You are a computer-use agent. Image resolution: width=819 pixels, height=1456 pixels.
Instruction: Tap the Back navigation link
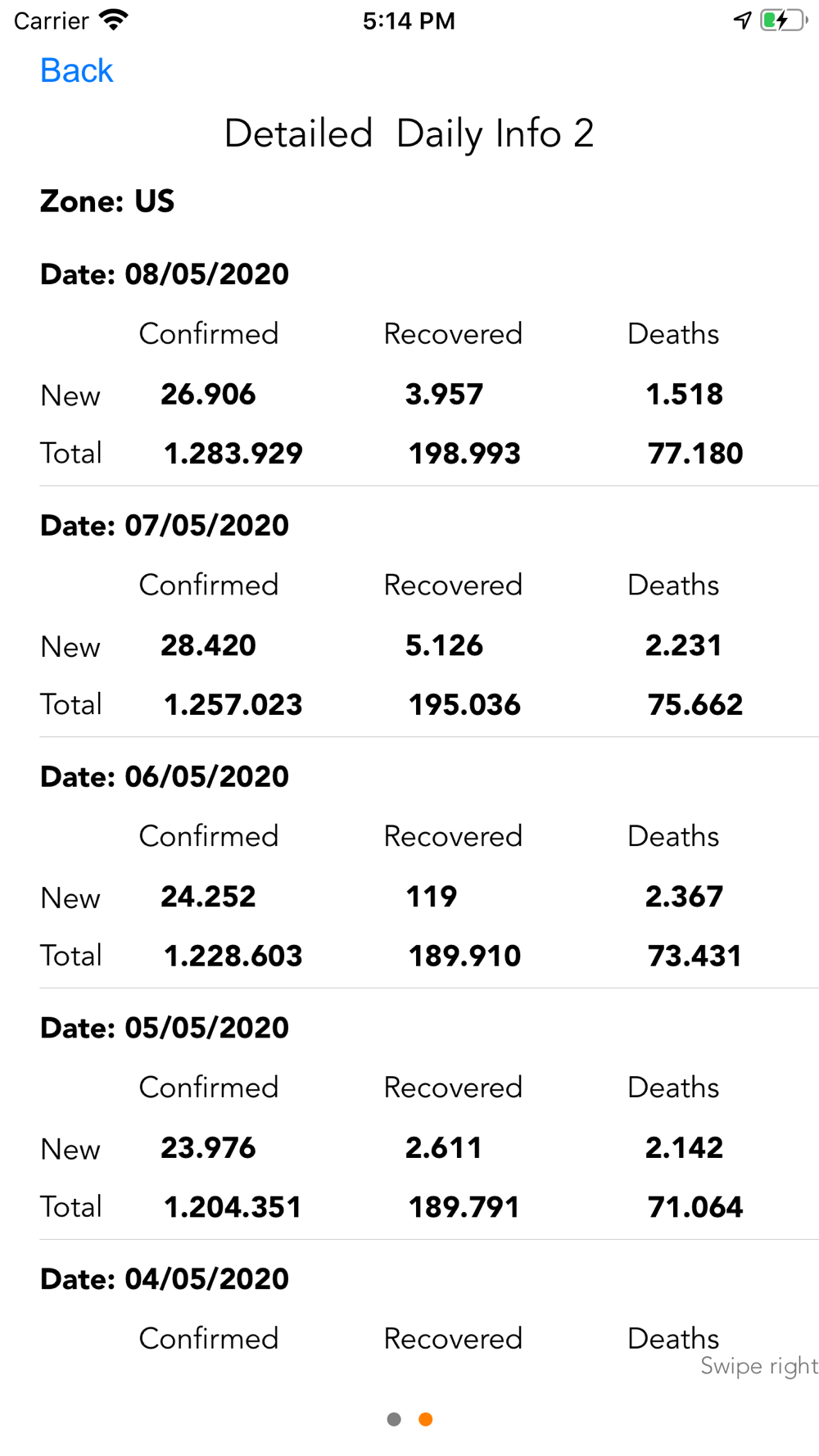[76, 71]
